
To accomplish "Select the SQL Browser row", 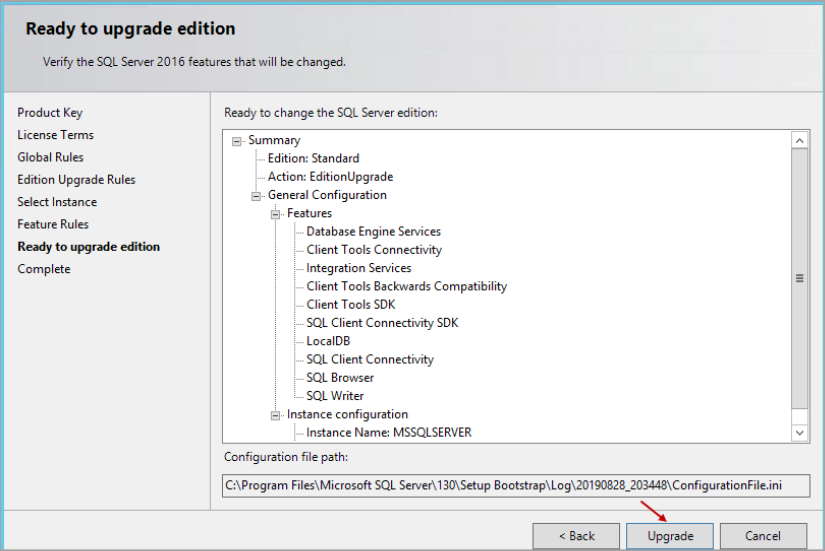I will pyautogui.click(x=340, y=378).
